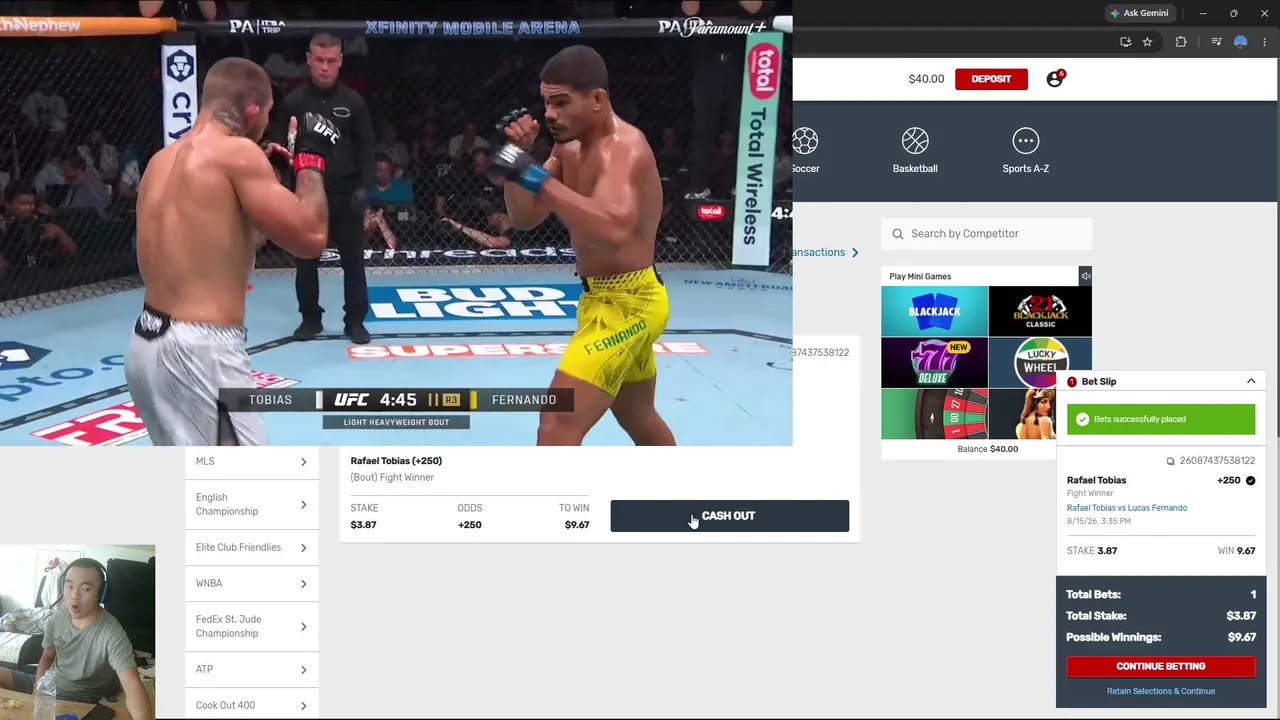The width and height of the screenshot is (1280, 720).
Task: Expand the WNBA league row
Action: pyautogui.click(x=251, y=583)
